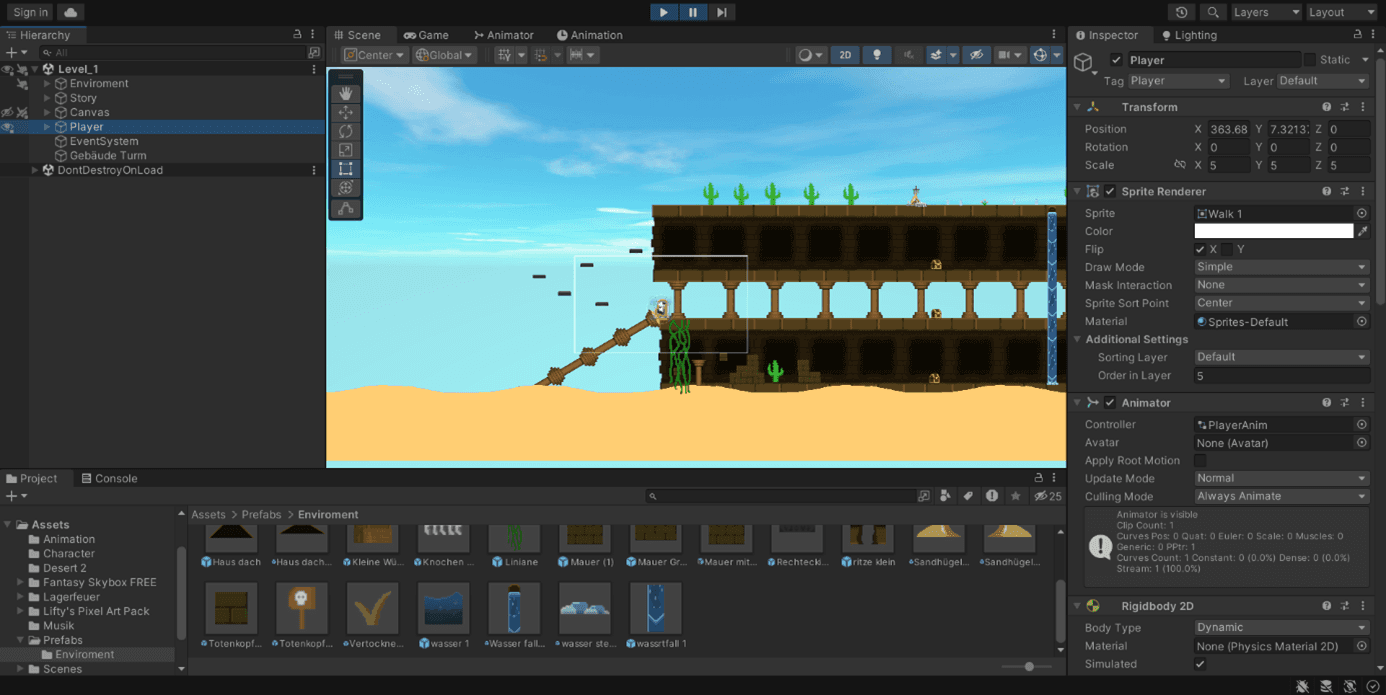
Task: Click Search by Label tag icon
Action: 968,496
